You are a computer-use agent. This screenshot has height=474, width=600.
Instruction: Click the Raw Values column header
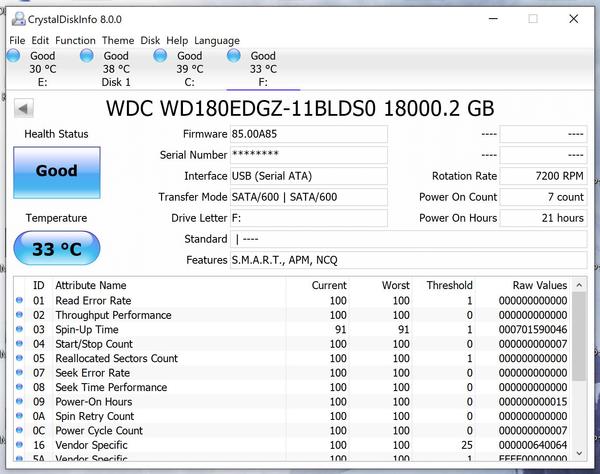pyautogui.click(x=539, y=285)
